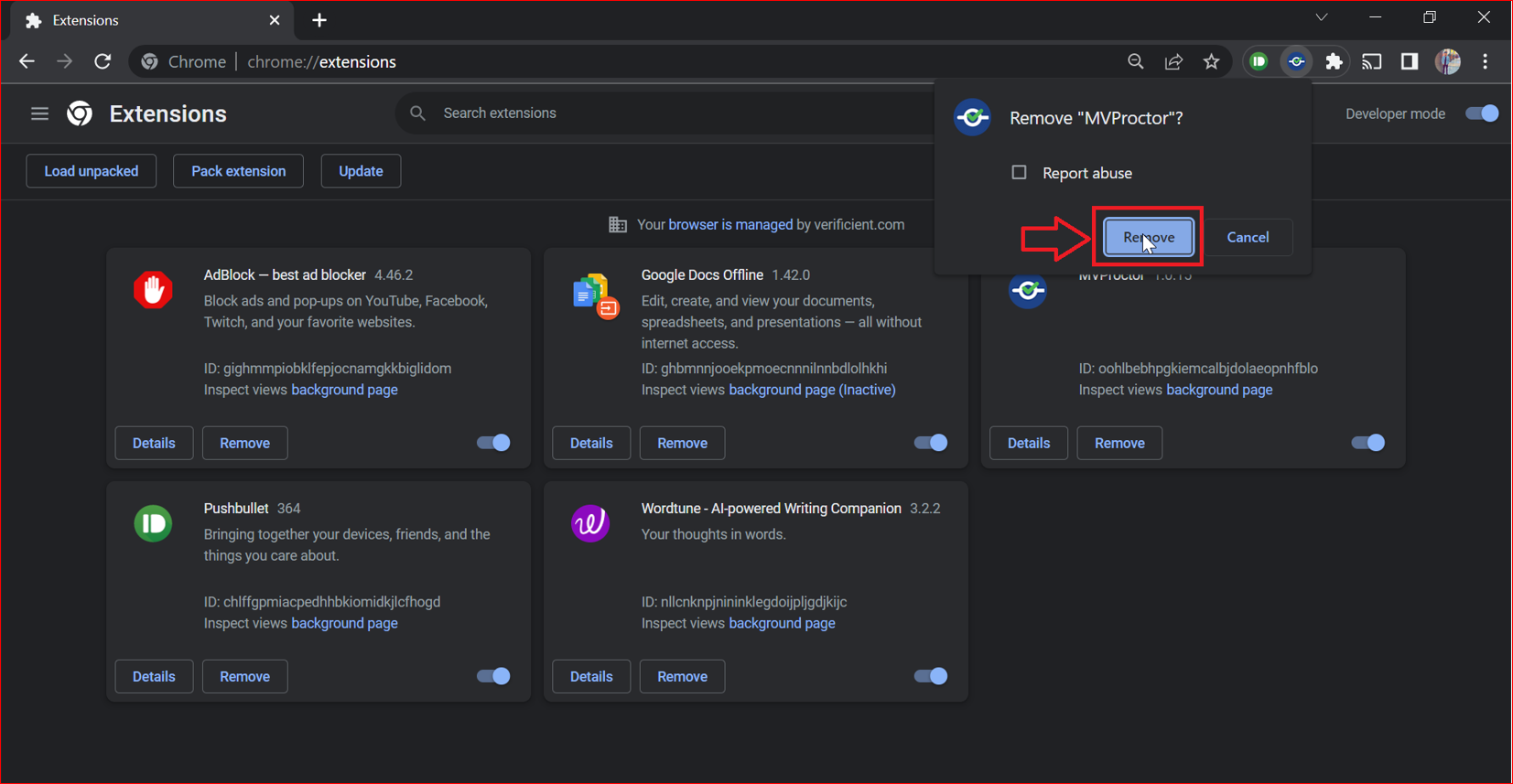The height and width of the screenshot is (784, 1513).
Task: Open the hamburger main menu
Action: click(x=39, y=113)
